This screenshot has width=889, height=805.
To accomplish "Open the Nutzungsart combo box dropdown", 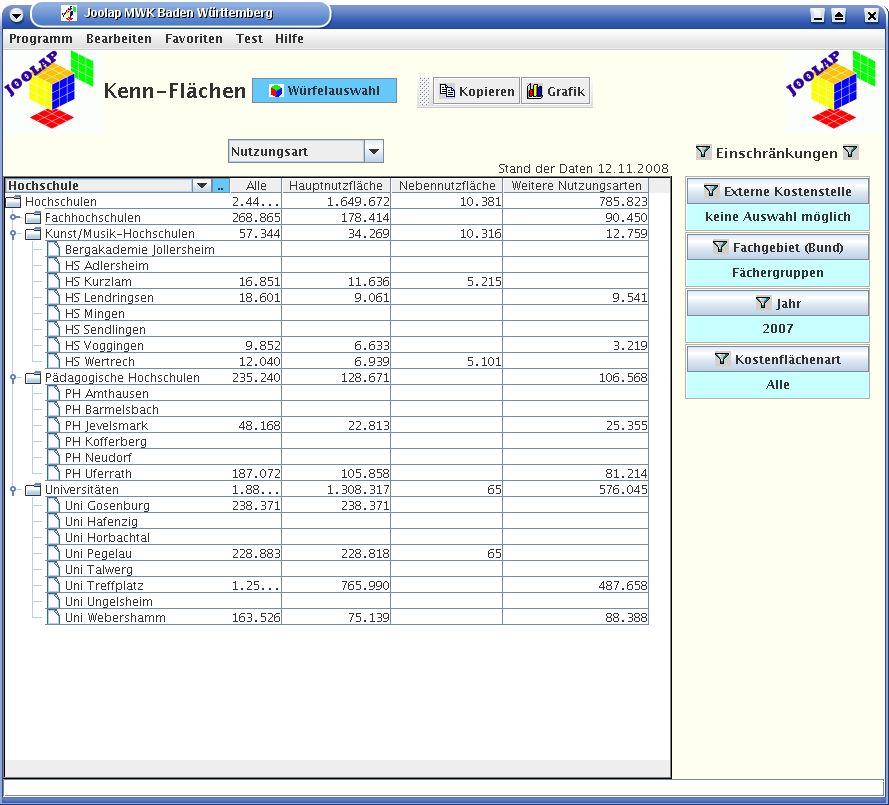I will (x=373, y=152).
